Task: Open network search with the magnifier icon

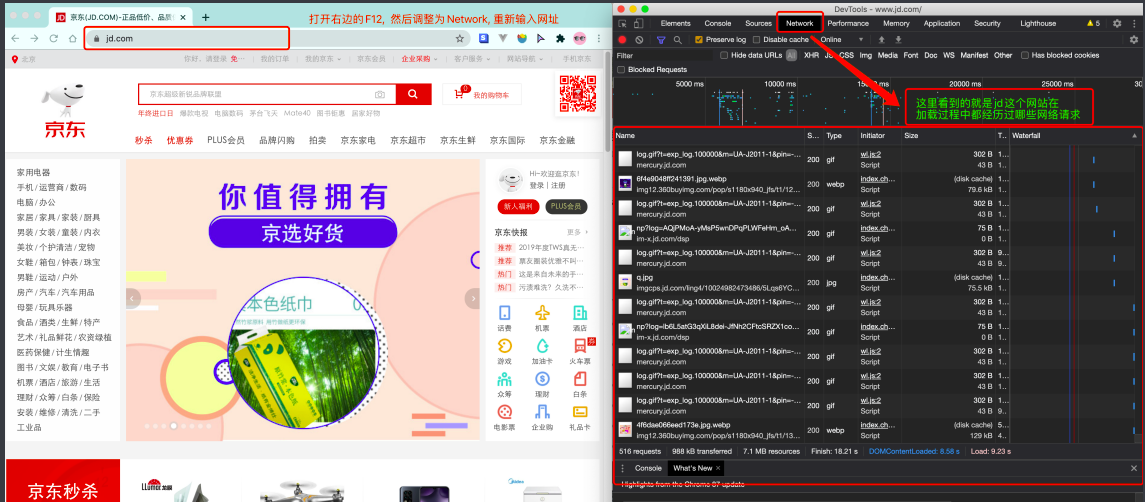Action: pyautogui.click(x=678, y=39)
